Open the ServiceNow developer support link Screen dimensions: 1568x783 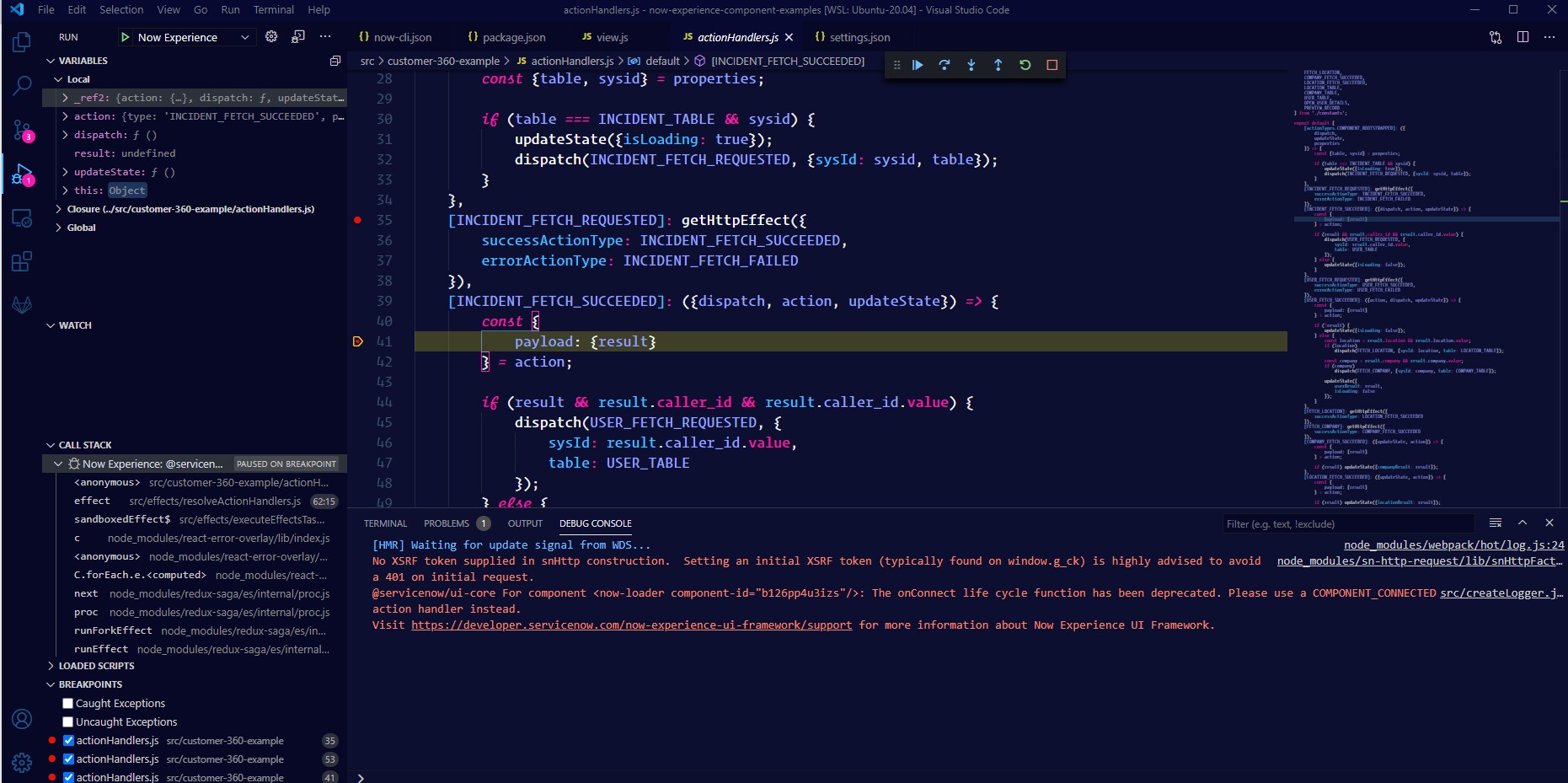click(631, 625)
